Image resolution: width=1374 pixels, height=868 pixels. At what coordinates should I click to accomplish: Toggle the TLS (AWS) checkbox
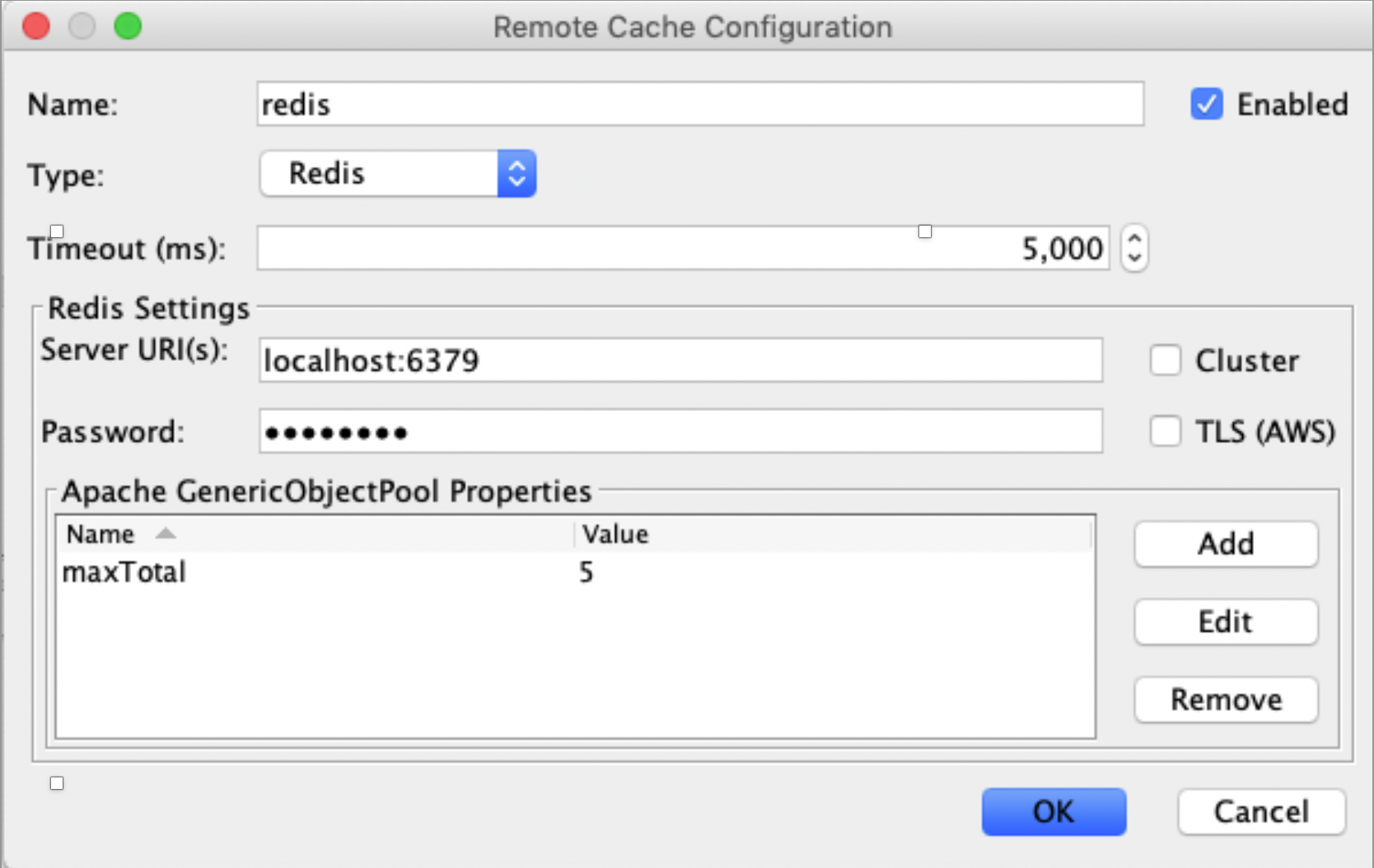1165,432
